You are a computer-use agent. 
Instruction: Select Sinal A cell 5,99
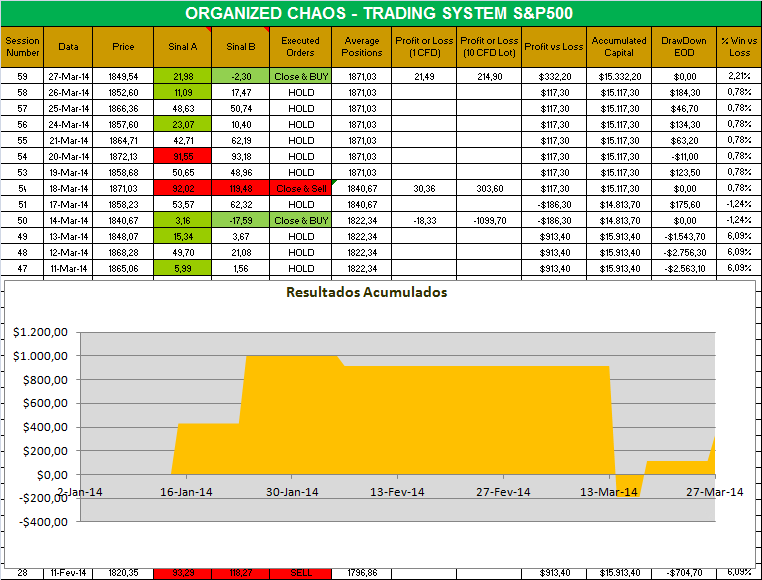[183, 269]
